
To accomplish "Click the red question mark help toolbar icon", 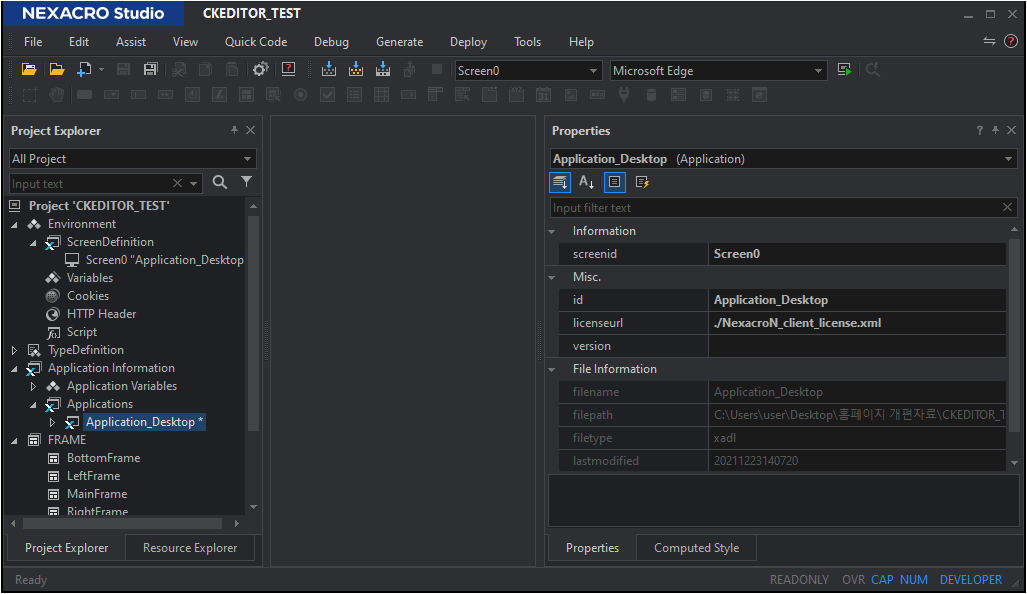I will pyautogui.click(x=289, y=70).
